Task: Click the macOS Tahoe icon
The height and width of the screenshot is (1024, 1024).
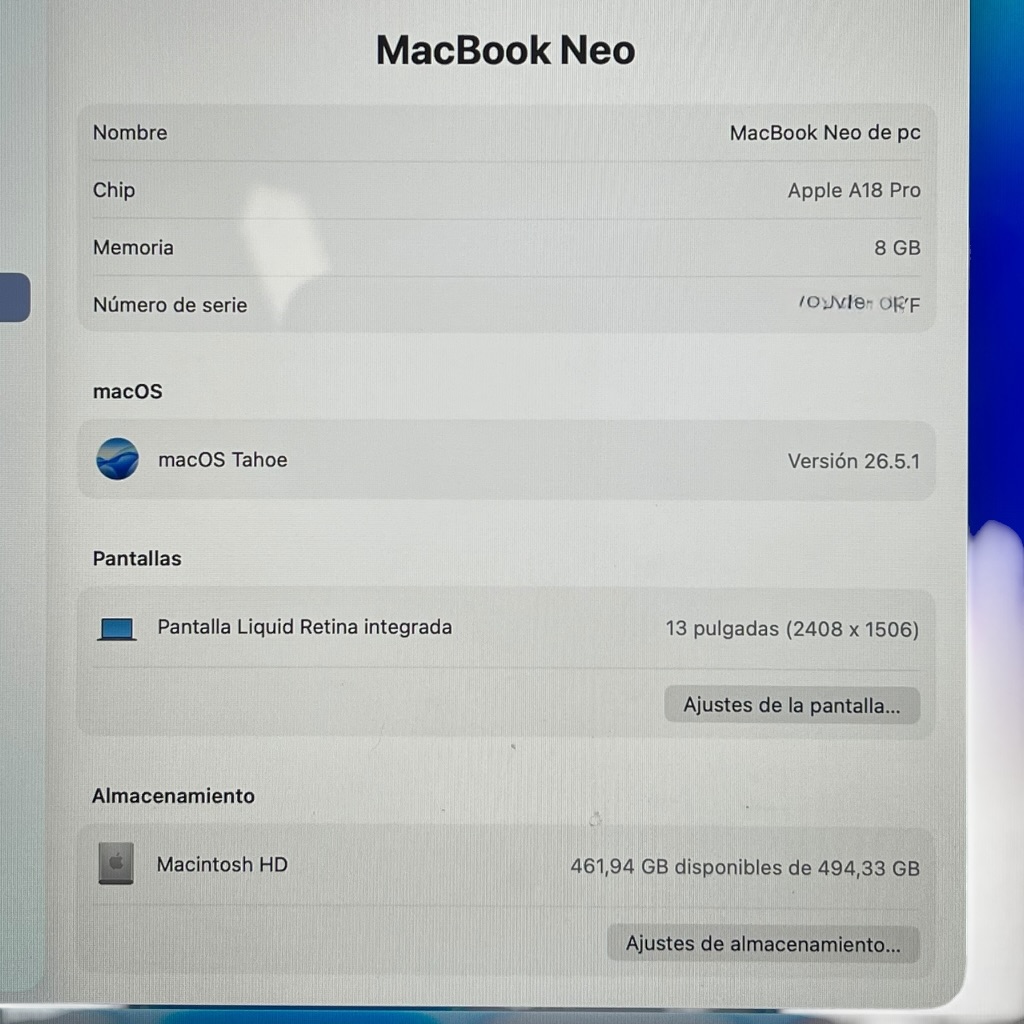Action: pyautogui.click(x=118, y=459)
